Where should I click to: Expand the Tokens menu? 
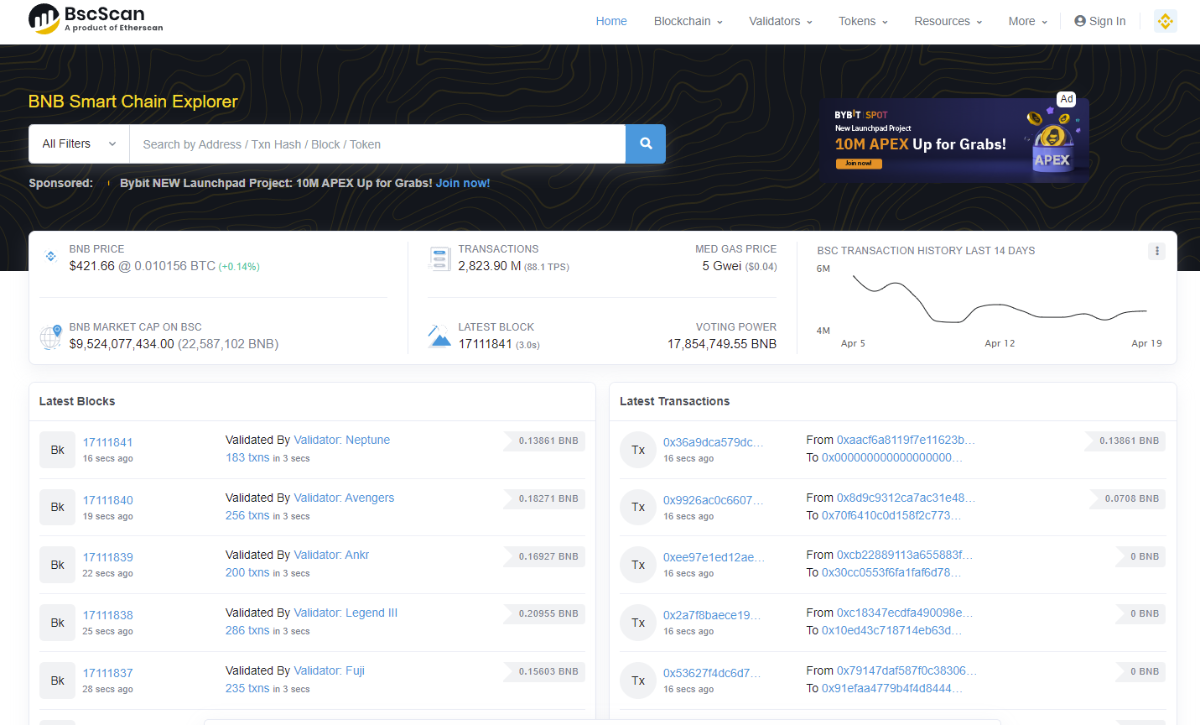click(x=863, y=21)
